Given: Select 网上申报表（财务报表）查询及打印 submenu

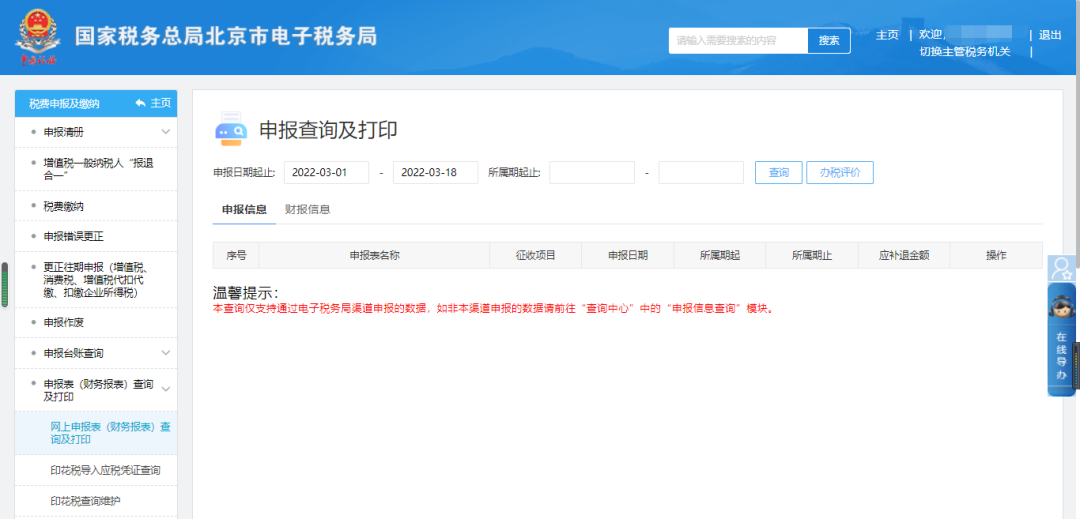Looking at the screenshot, I should [x=96, y=433].
